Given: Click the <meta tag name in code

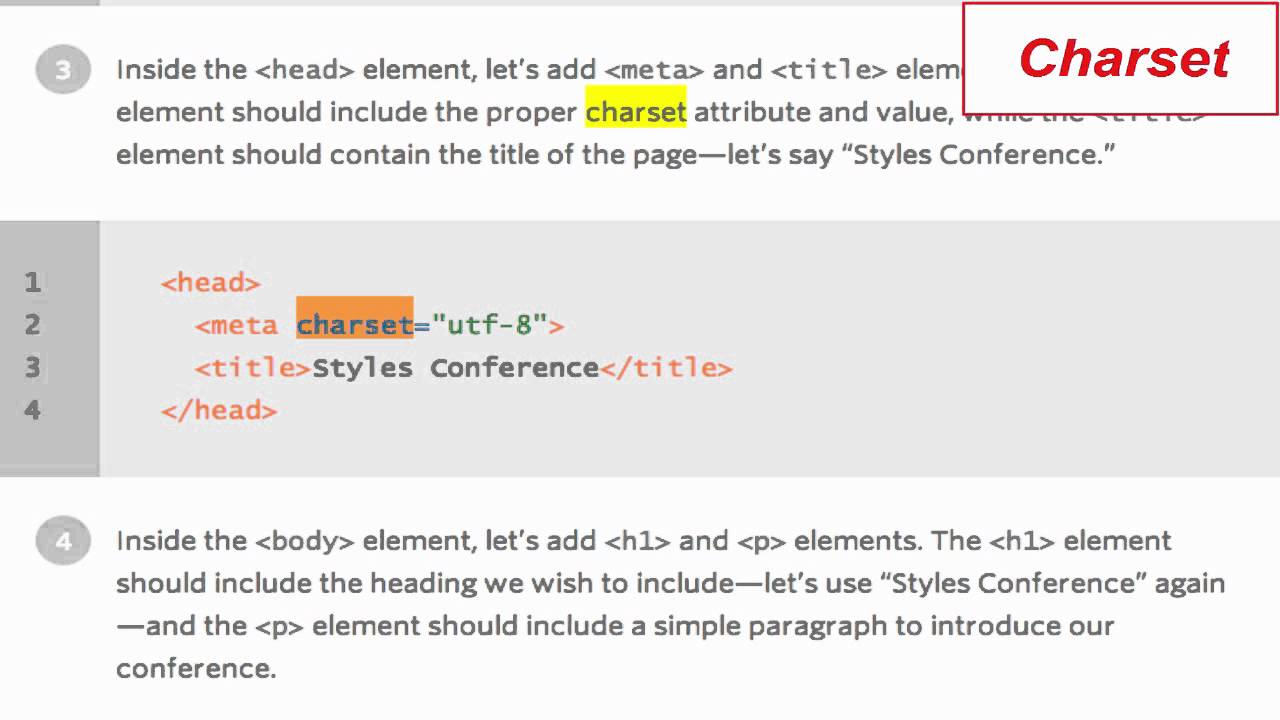Looking at the screenshot, I should (237, 324).
